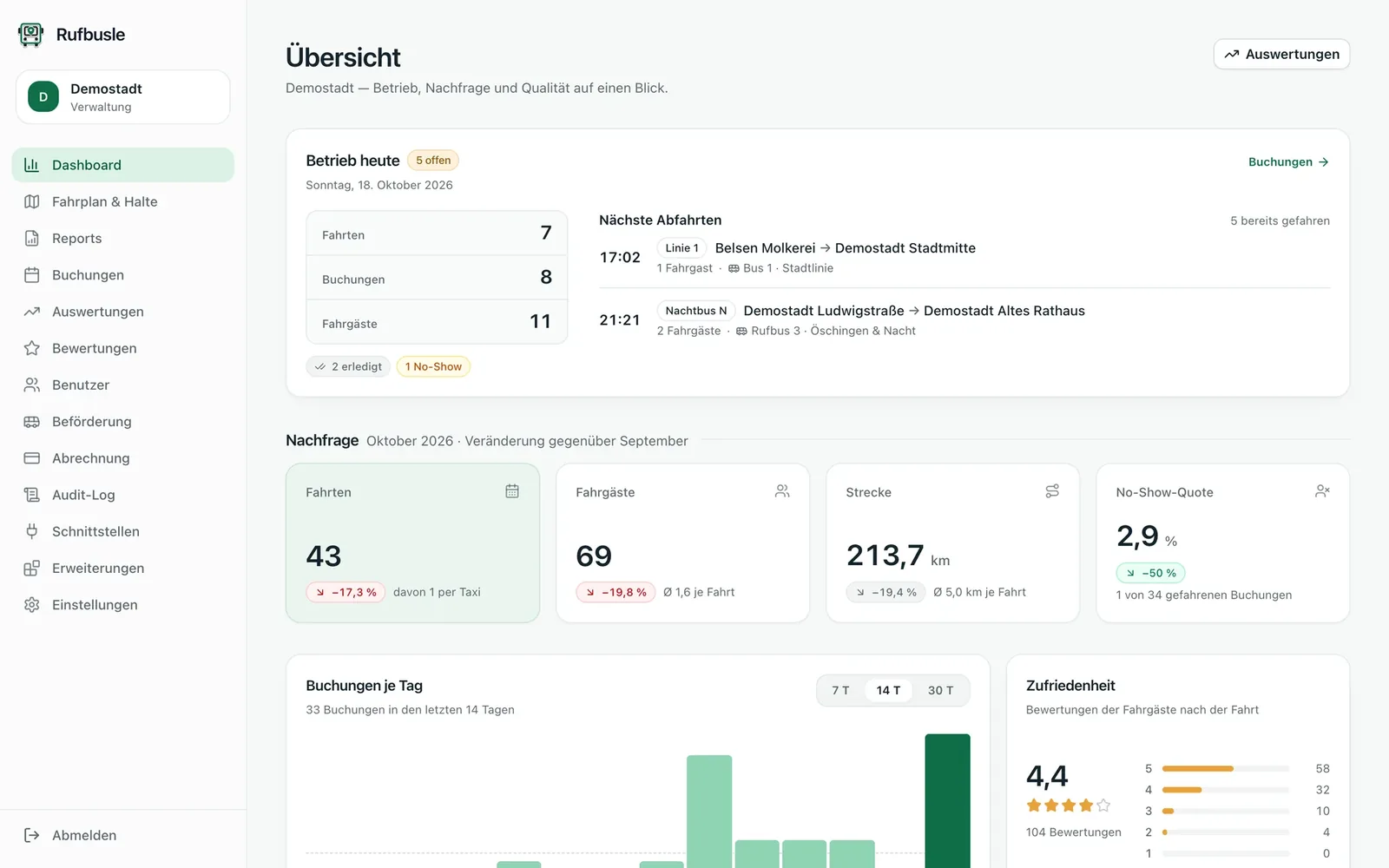
Task: Click the 5 offen badge
Action: [433, 161]
